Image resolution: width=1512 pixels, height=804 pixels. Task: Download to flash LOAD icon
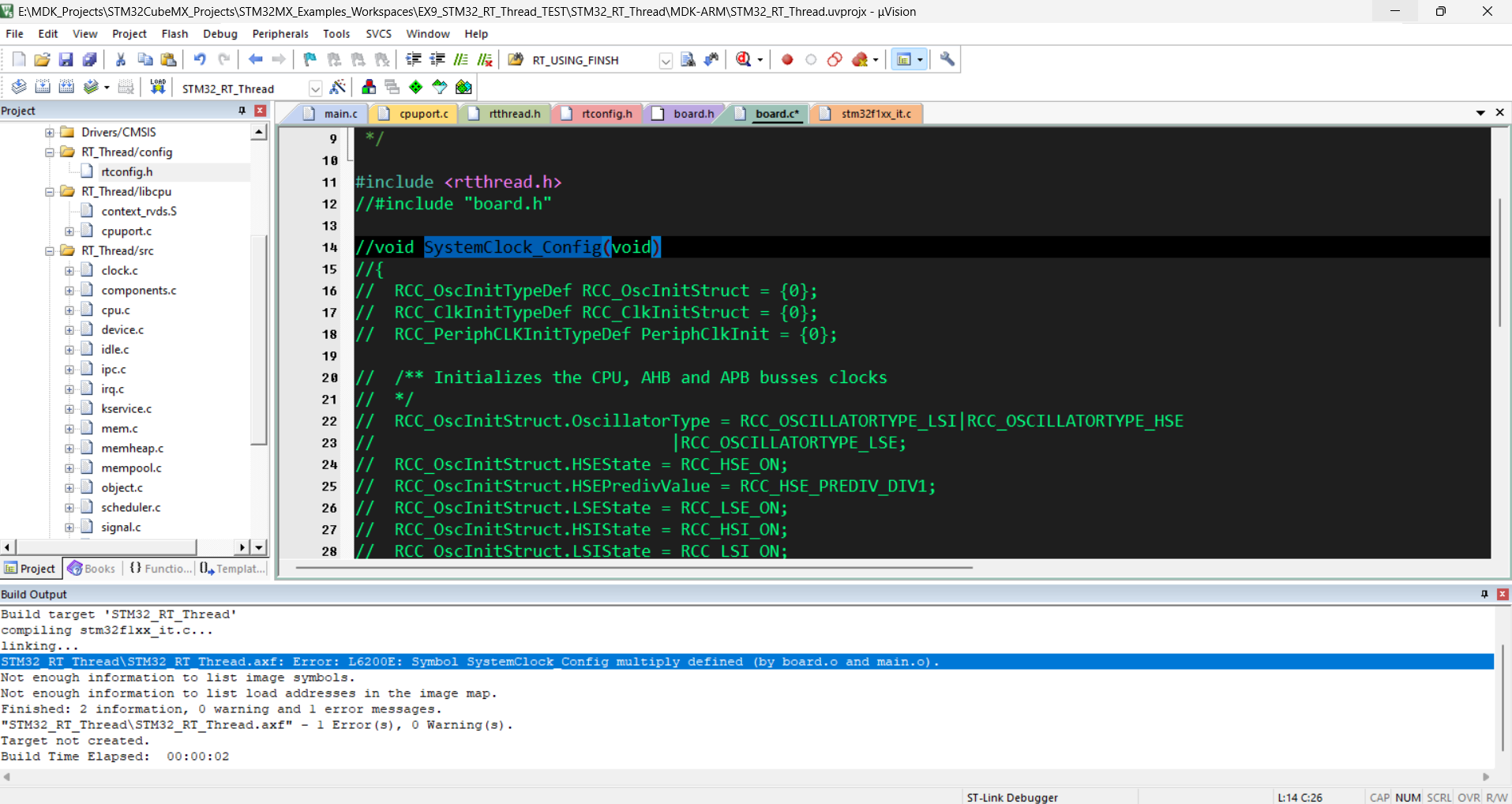[x=158, y=87]
